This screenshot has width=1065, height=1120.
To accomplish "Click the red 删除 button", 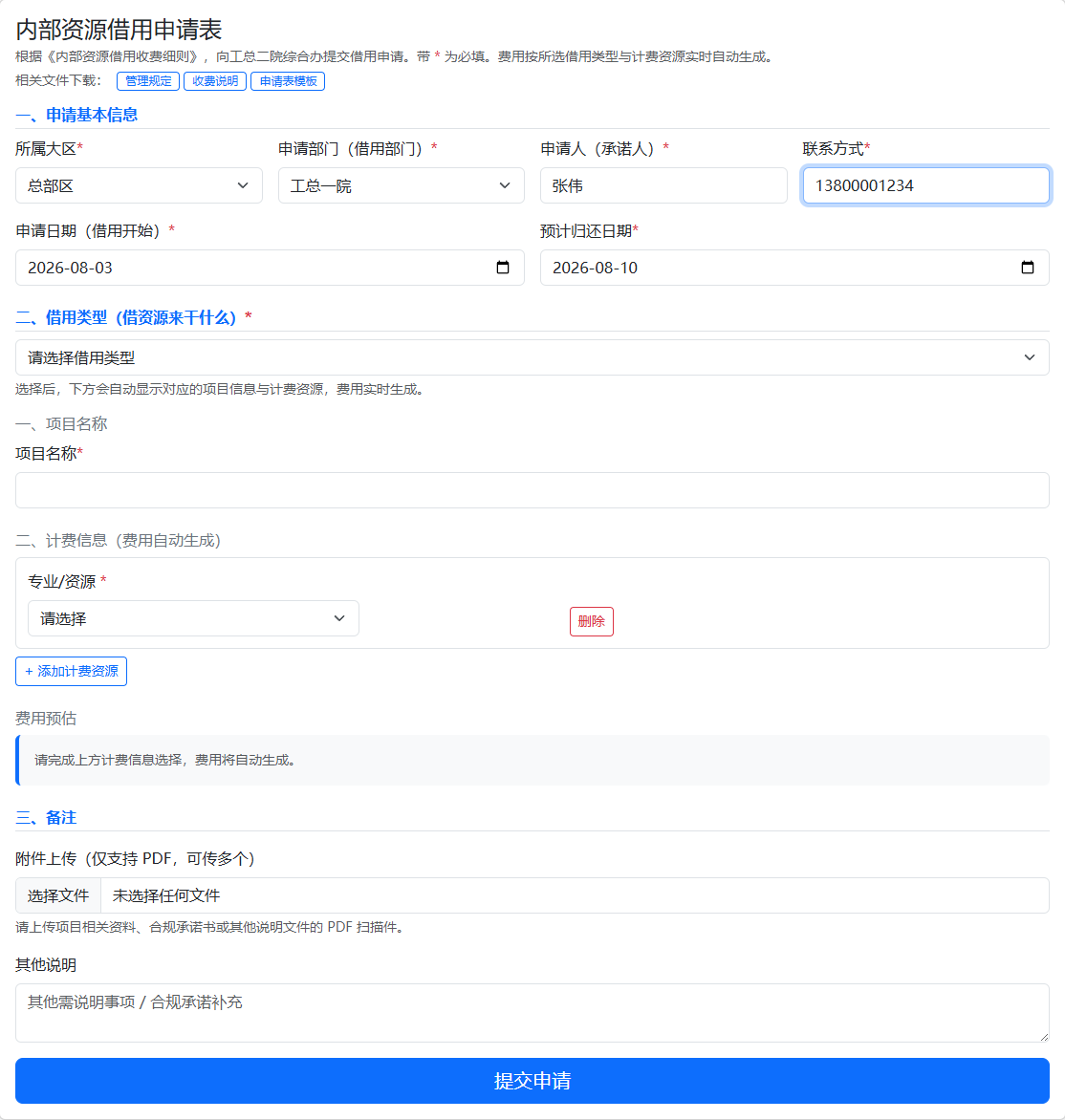I will pyautogui.click(x=591, y=621).
